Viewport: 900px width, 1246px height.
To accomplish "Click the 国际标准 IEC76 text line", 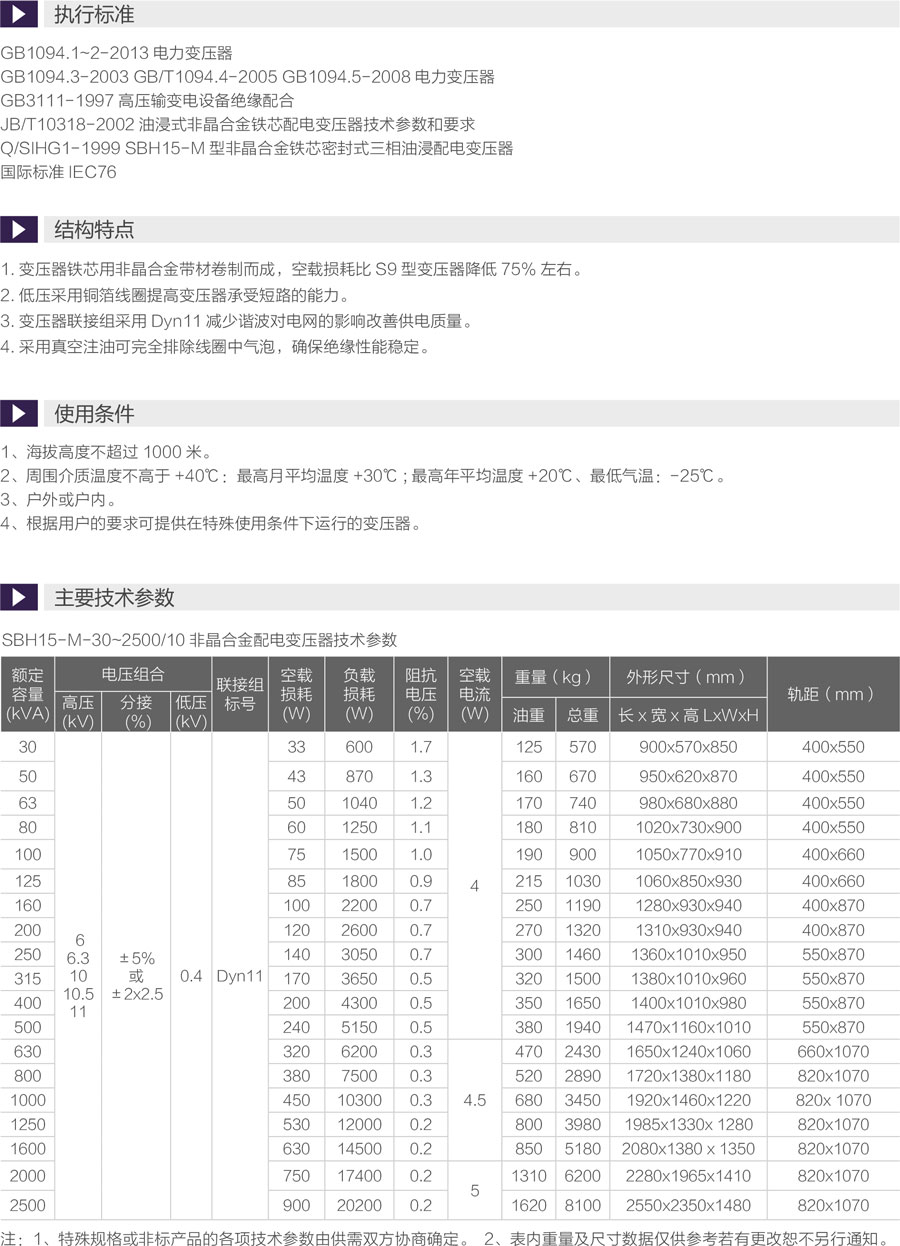I will point(59,172).
